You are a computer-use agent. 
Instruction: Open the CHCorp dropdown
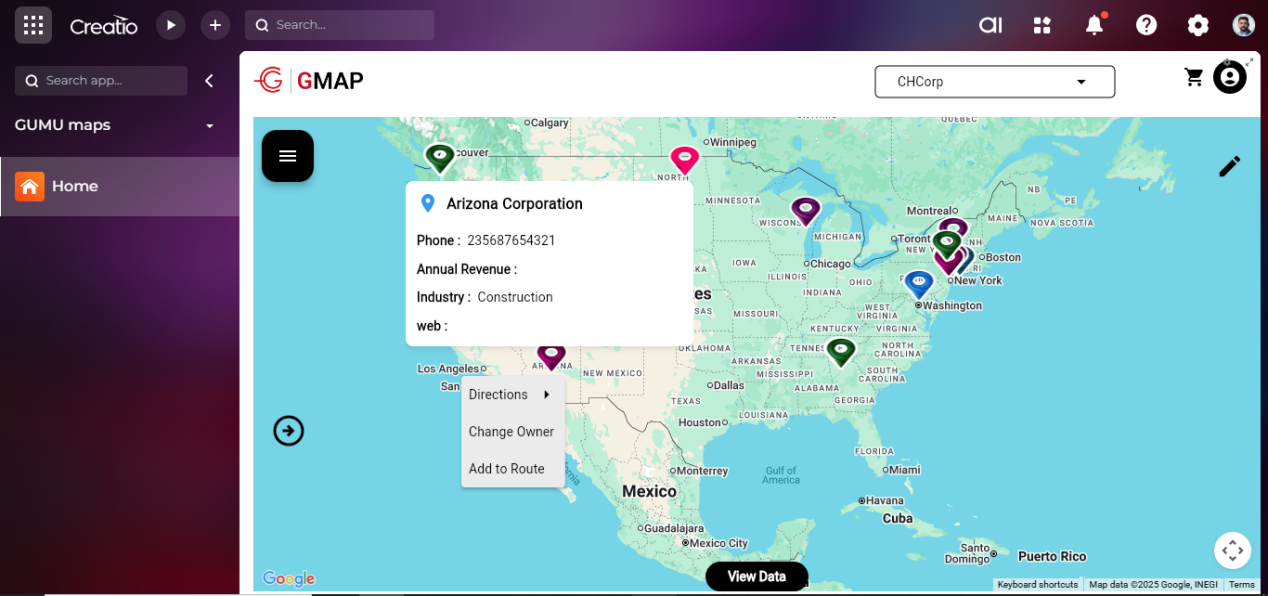[x=995, y=82]
